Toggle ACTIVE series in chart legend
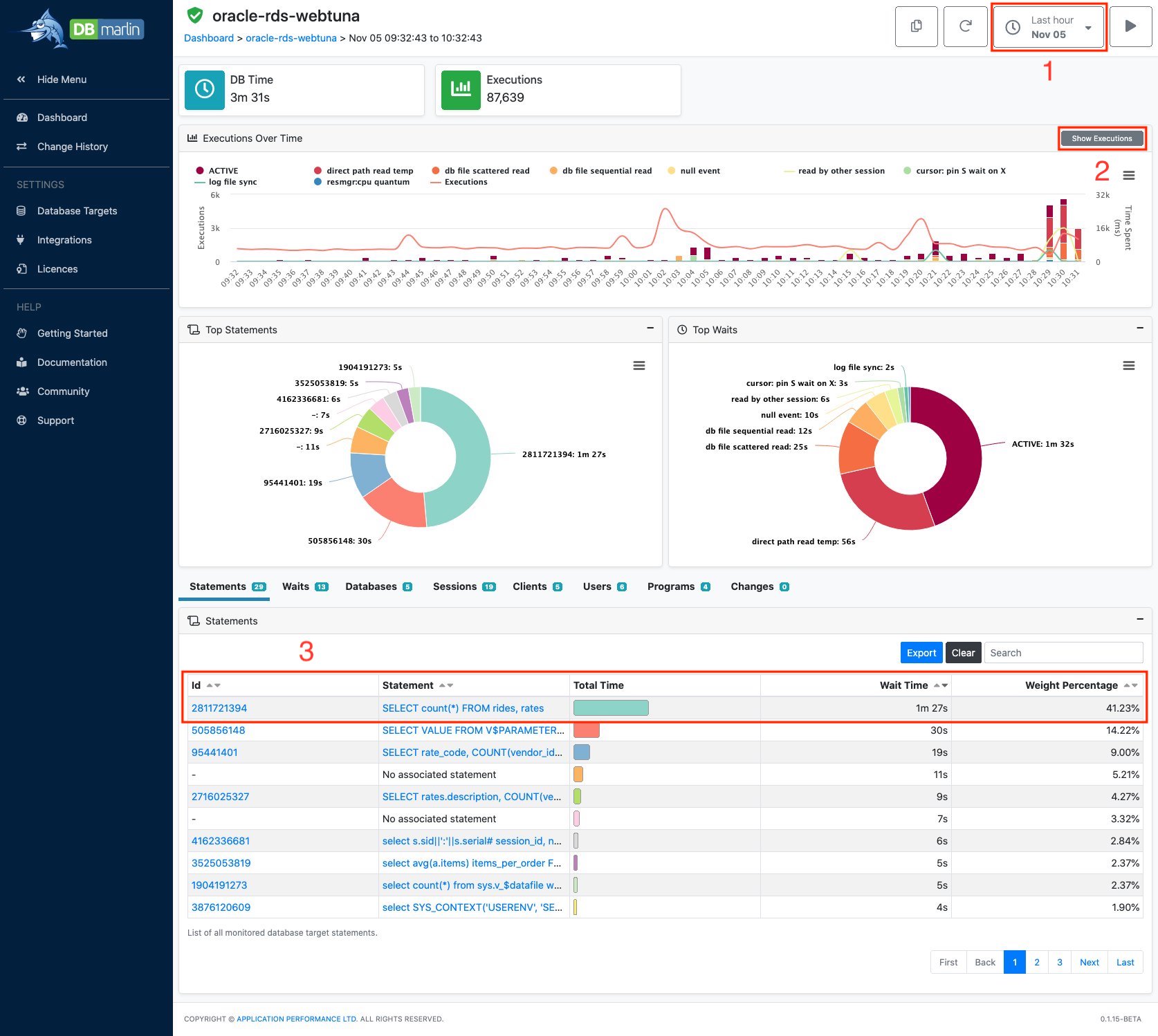The height and width of the screenshot is (1036, 1158). pyautogui.click(x=217, y=171)
